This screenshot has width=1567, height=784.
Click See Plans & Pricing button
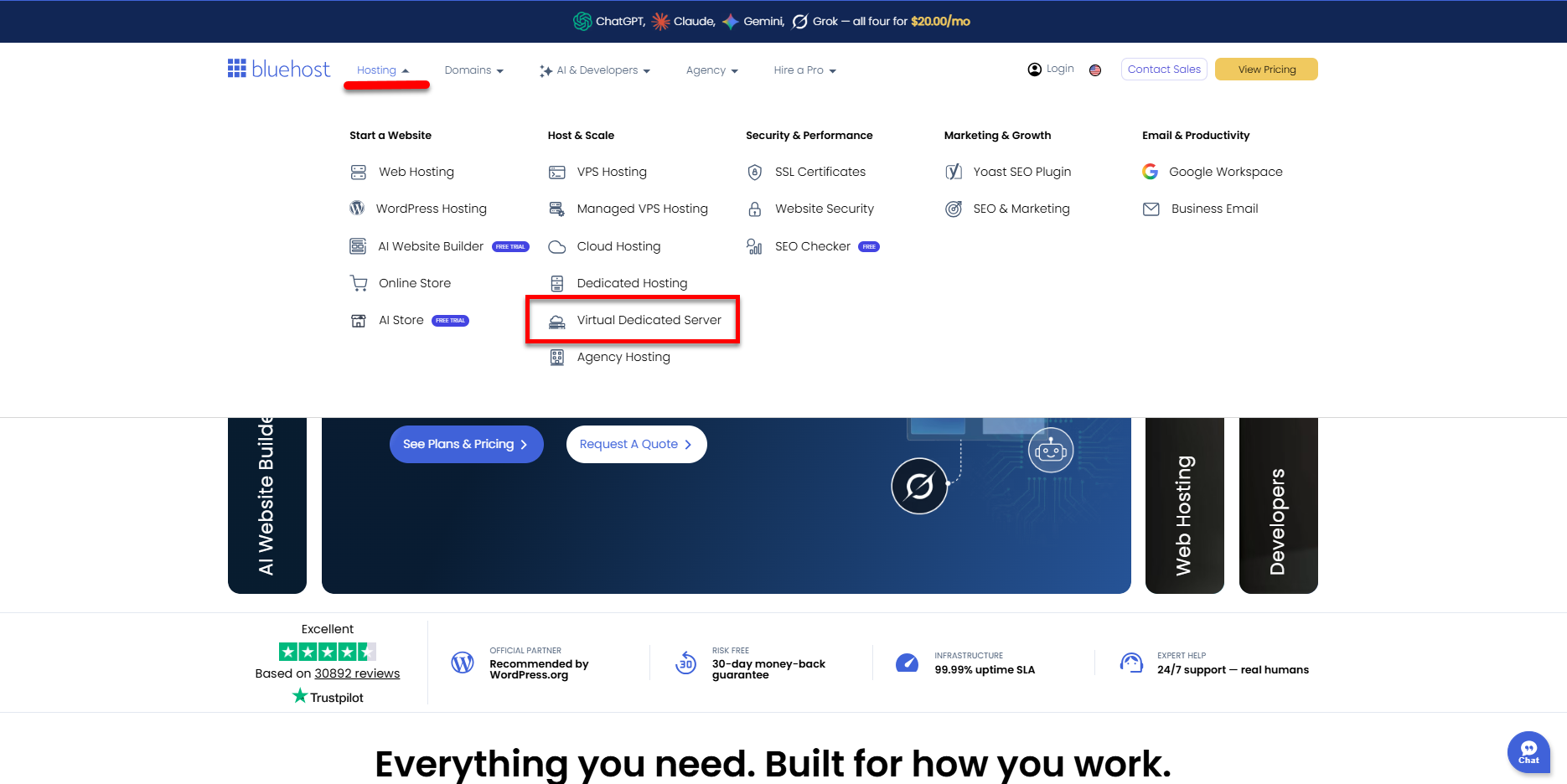467,444
